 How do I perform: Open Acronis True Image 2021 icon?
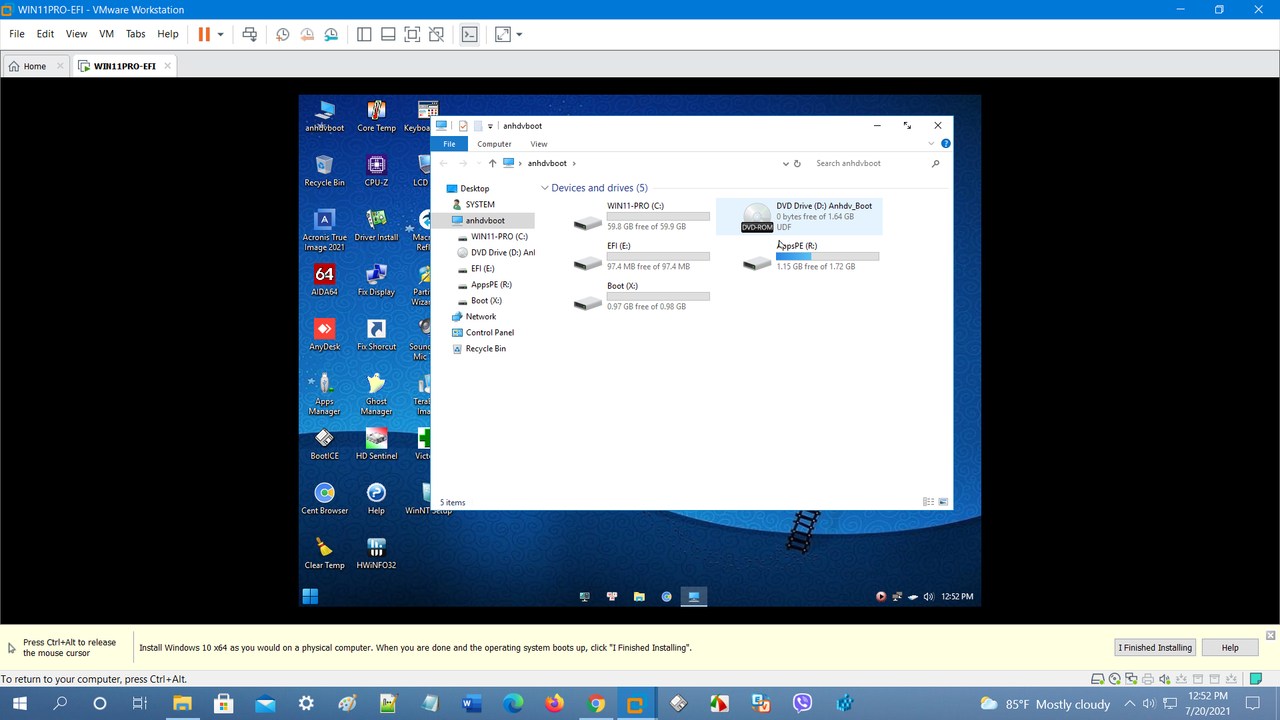(324, 230)
